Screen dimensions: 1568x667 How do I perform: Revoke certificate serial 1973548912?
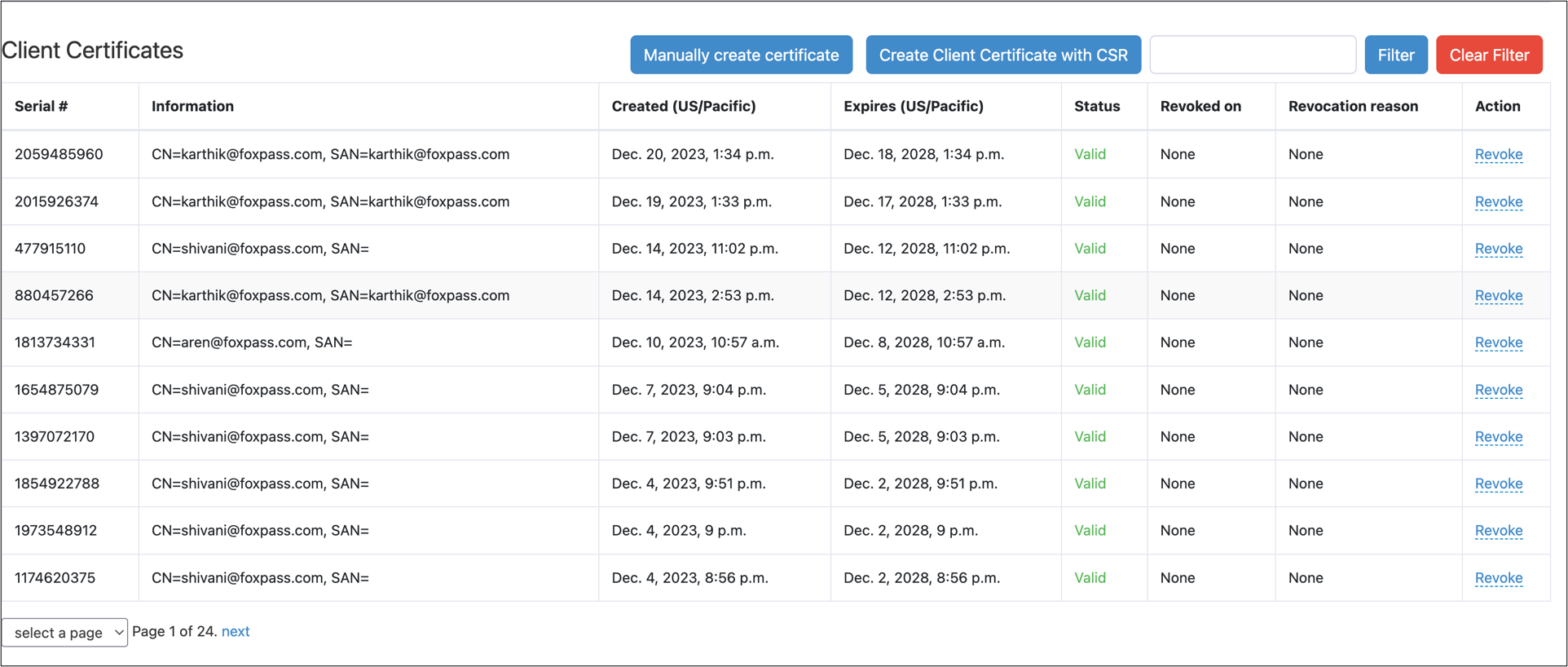[x=1498, y=530]
